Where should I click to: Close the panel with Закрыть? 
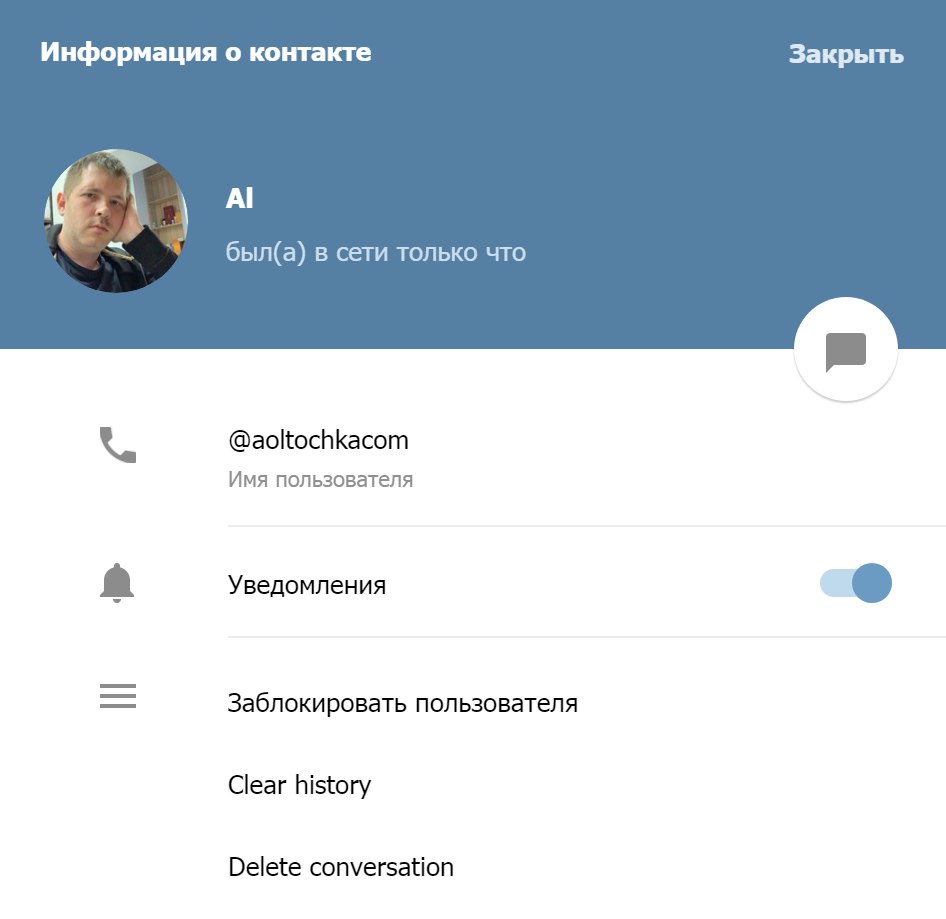tap(846, 54)
